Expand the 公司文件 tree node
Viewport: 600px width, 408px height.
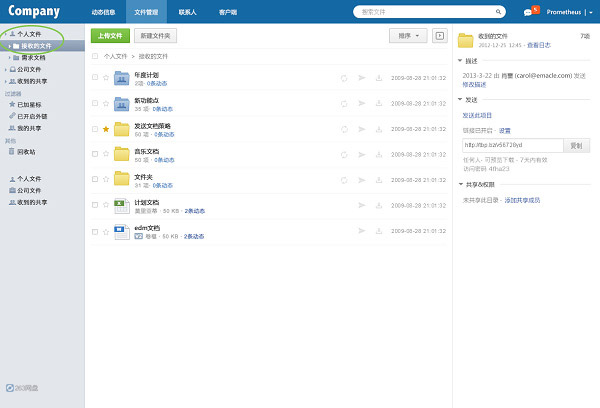coord(4,70)
